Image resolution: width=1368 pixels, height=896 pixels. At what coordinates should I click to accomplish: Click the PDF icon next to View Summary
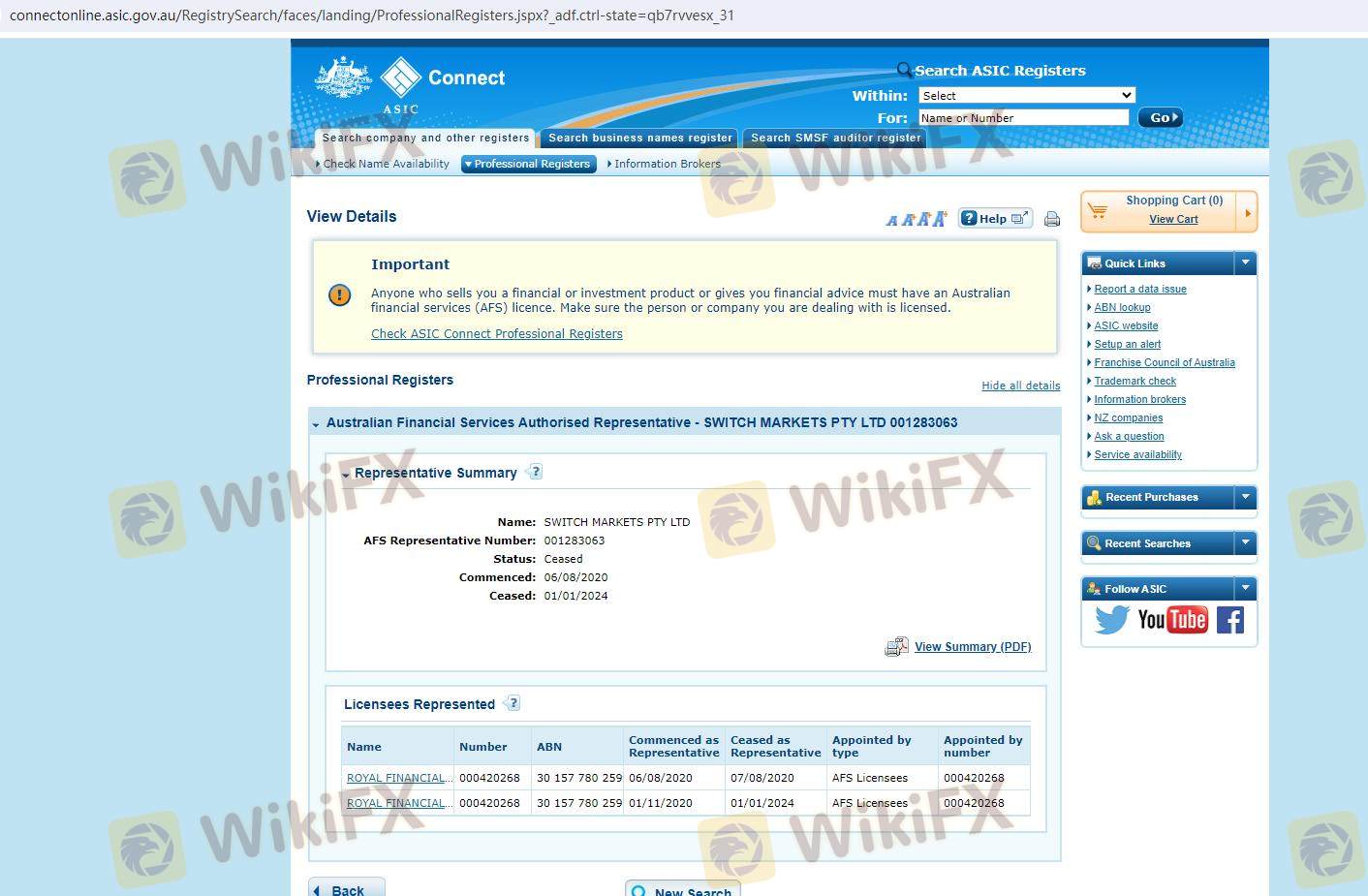pyautogui.click(x=896, y=647)
